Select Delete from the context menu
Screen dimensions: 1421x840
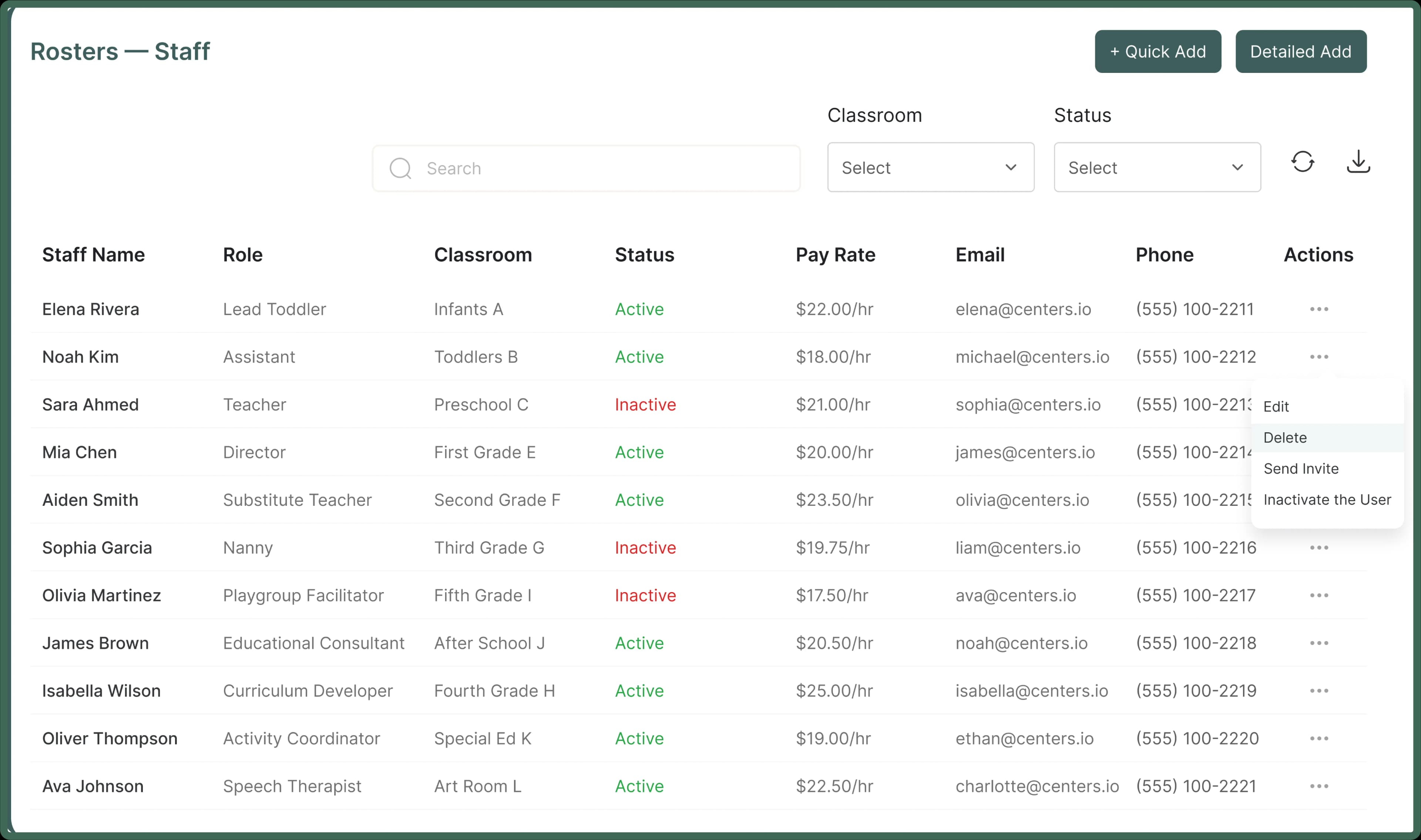pyautogui.click(x=1284, y=437)
